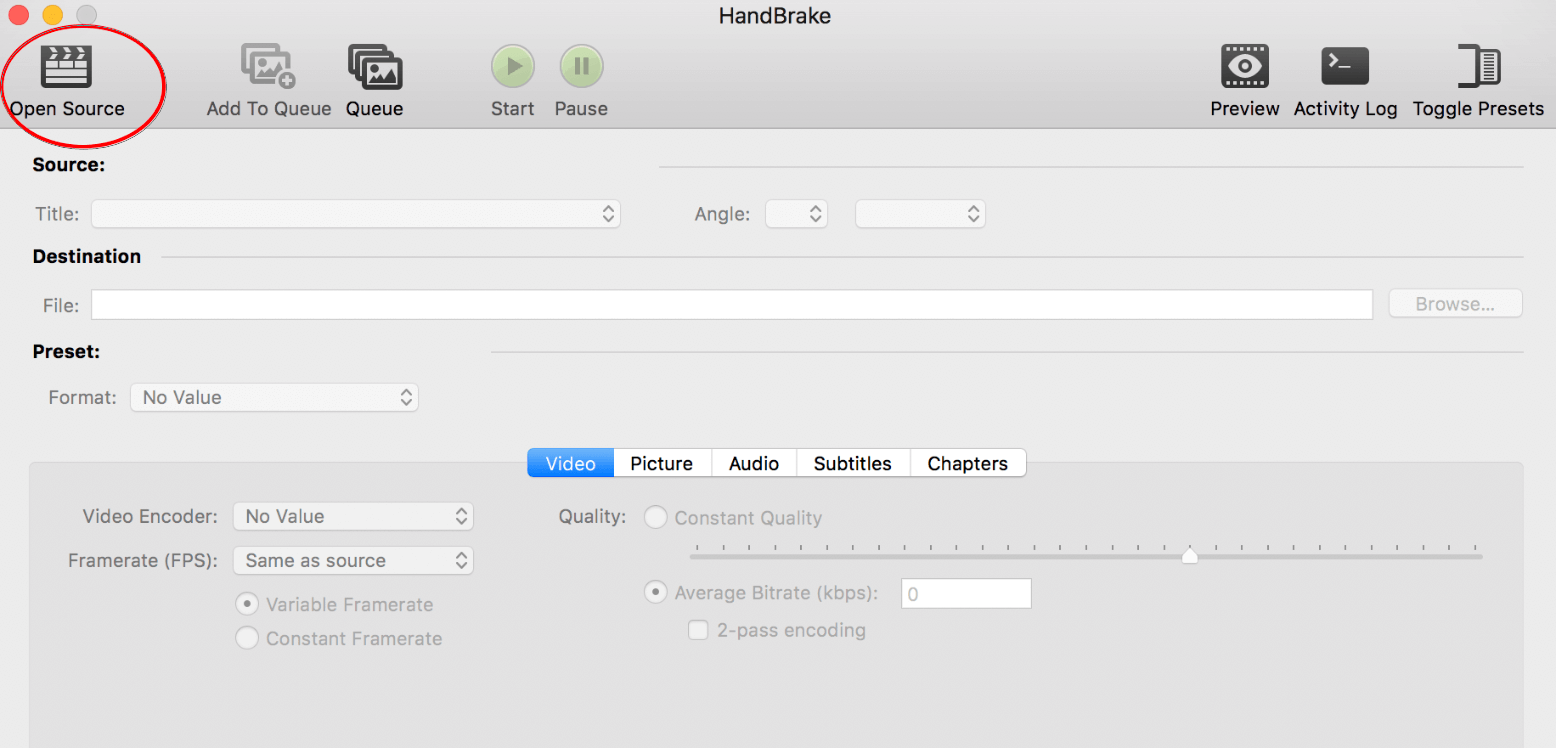The image size is (1556, 748).
Task: Close the HandBrake window with red button
Action: click(17, 15)
